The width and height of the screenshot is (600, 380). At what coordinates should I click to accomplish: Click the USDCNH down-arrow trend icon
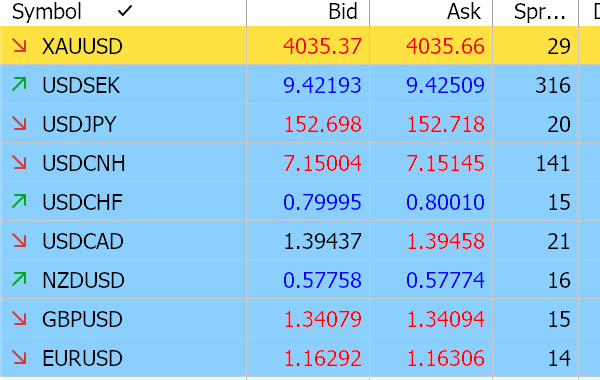(x=19, y=163)
